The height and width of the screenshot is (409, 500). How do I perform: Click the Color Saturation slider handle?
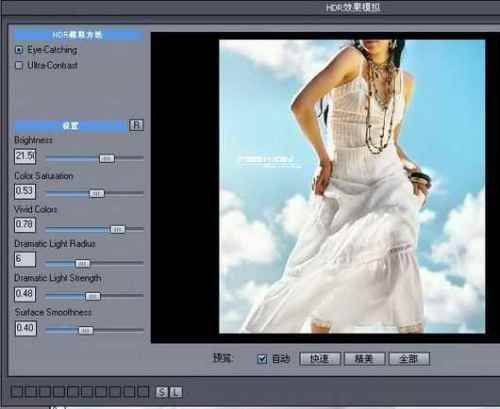(x=97, y=194)
